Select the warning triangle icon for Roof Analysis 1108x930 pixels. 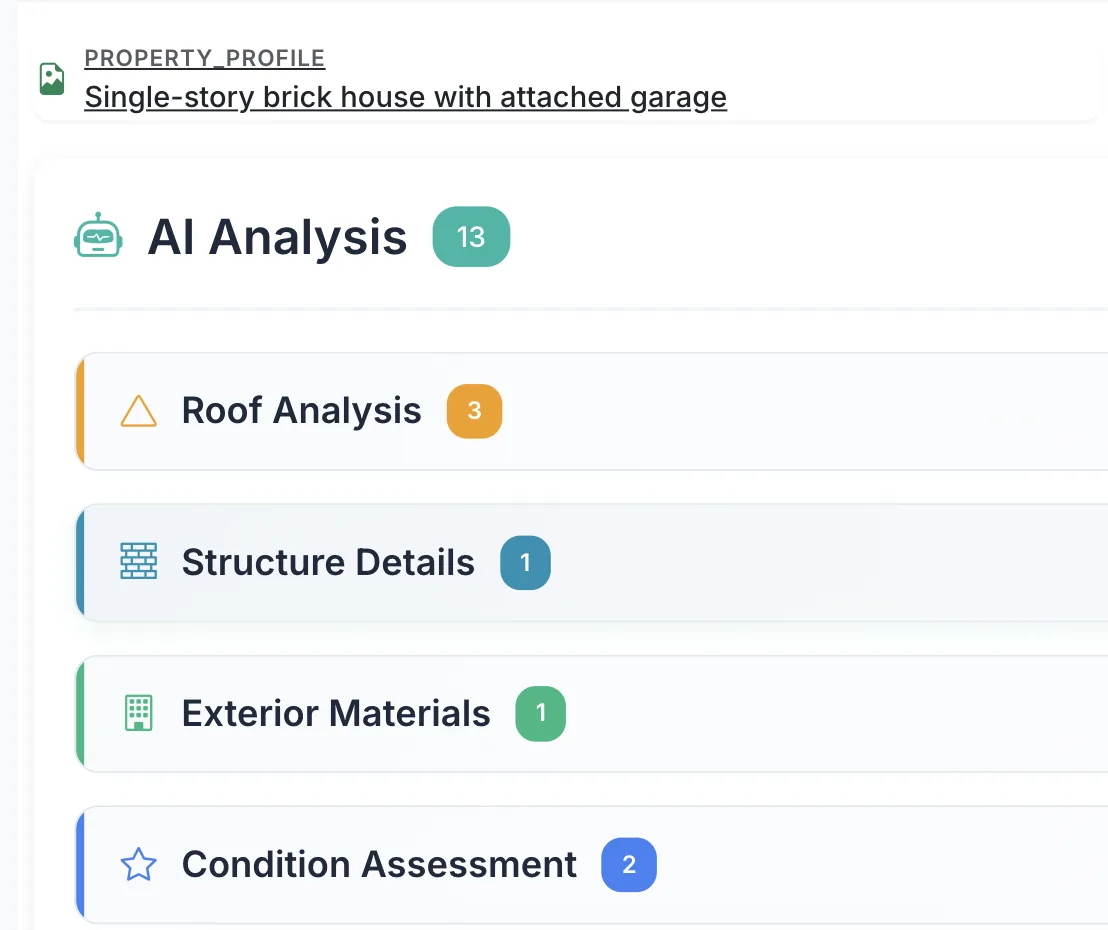point(139,410)
